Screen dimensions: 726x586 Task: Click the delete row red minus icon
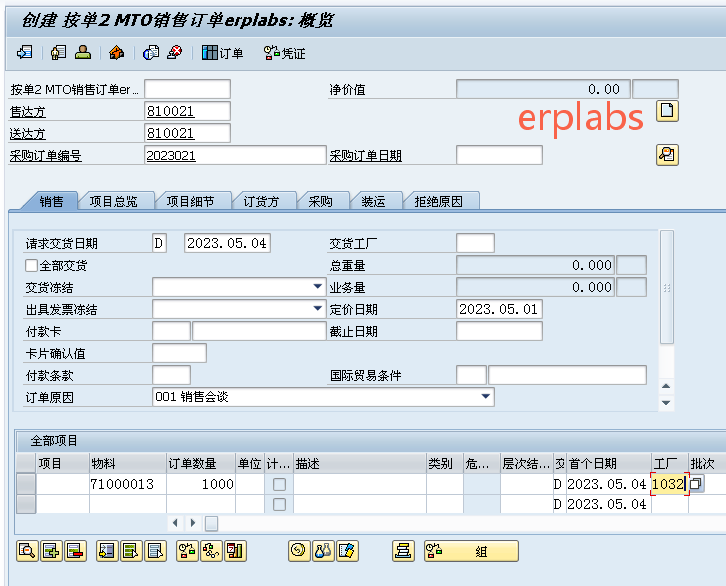[x=75, y=551]
